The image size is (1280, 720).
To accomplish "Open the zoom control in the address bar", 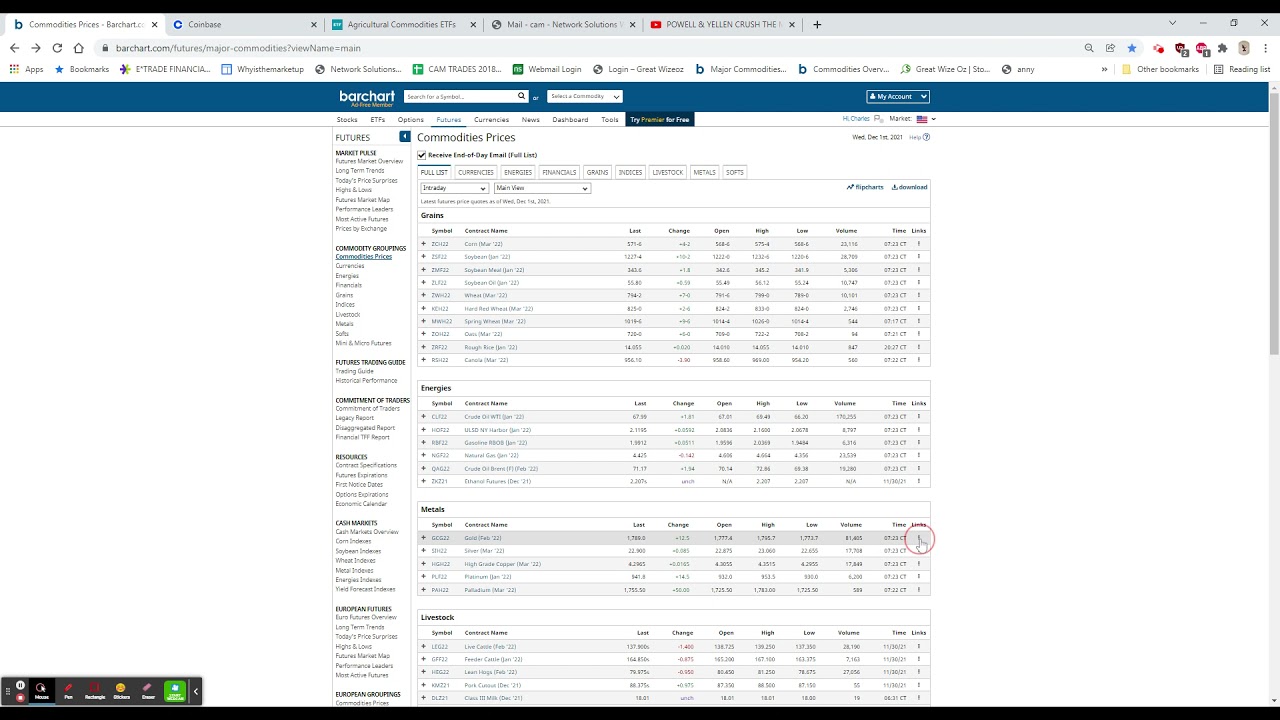I will (1089, 48).
